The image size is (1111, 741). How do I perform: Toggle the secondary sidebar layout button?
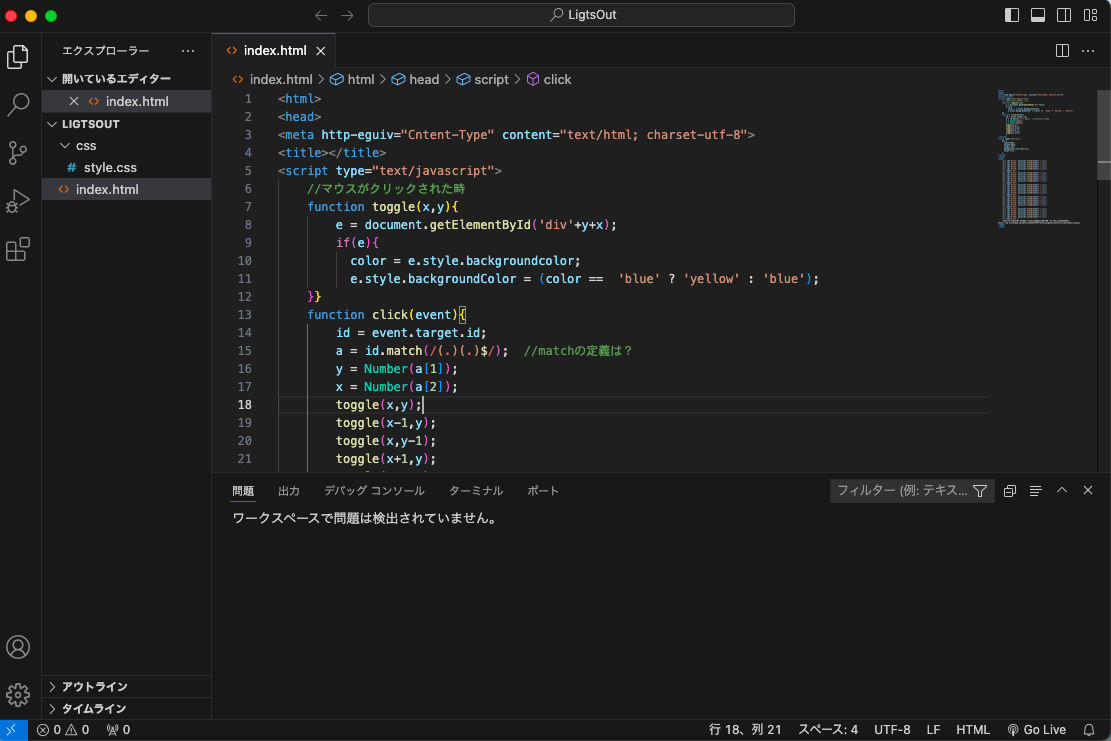pos(1064,15)
